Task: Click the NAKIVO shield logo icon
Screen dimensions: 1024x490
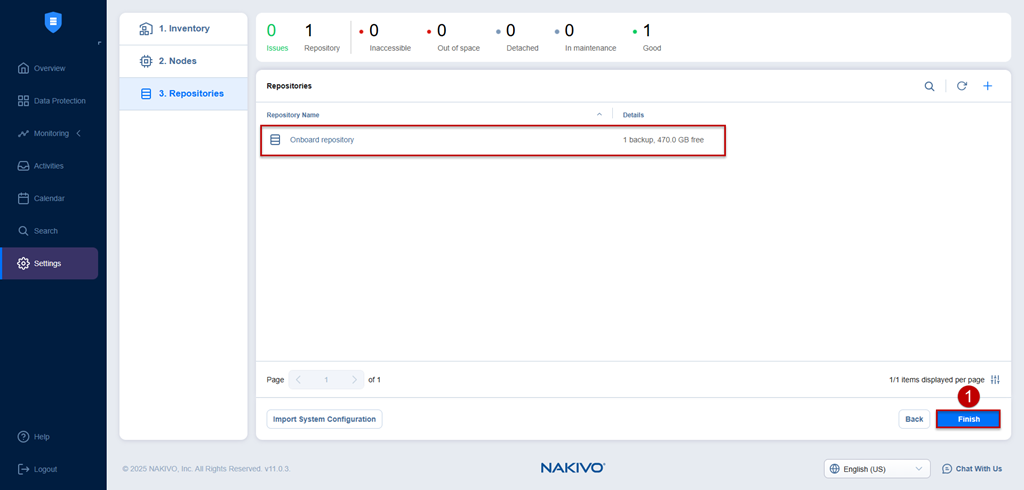Action: 53,22
